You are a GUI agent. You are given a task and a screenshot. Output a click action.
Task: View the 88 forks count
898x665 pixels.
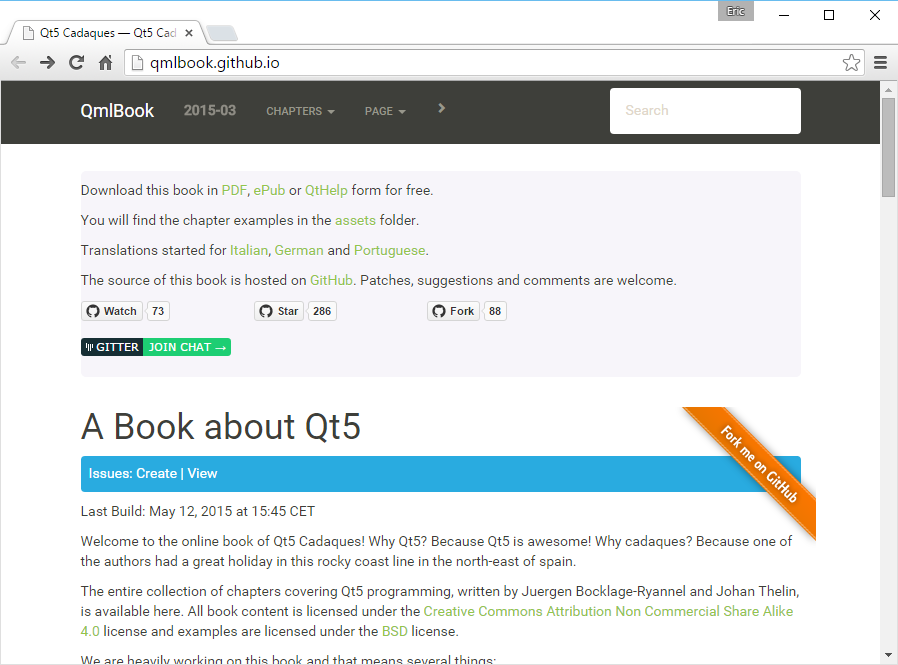click(495, 311)
